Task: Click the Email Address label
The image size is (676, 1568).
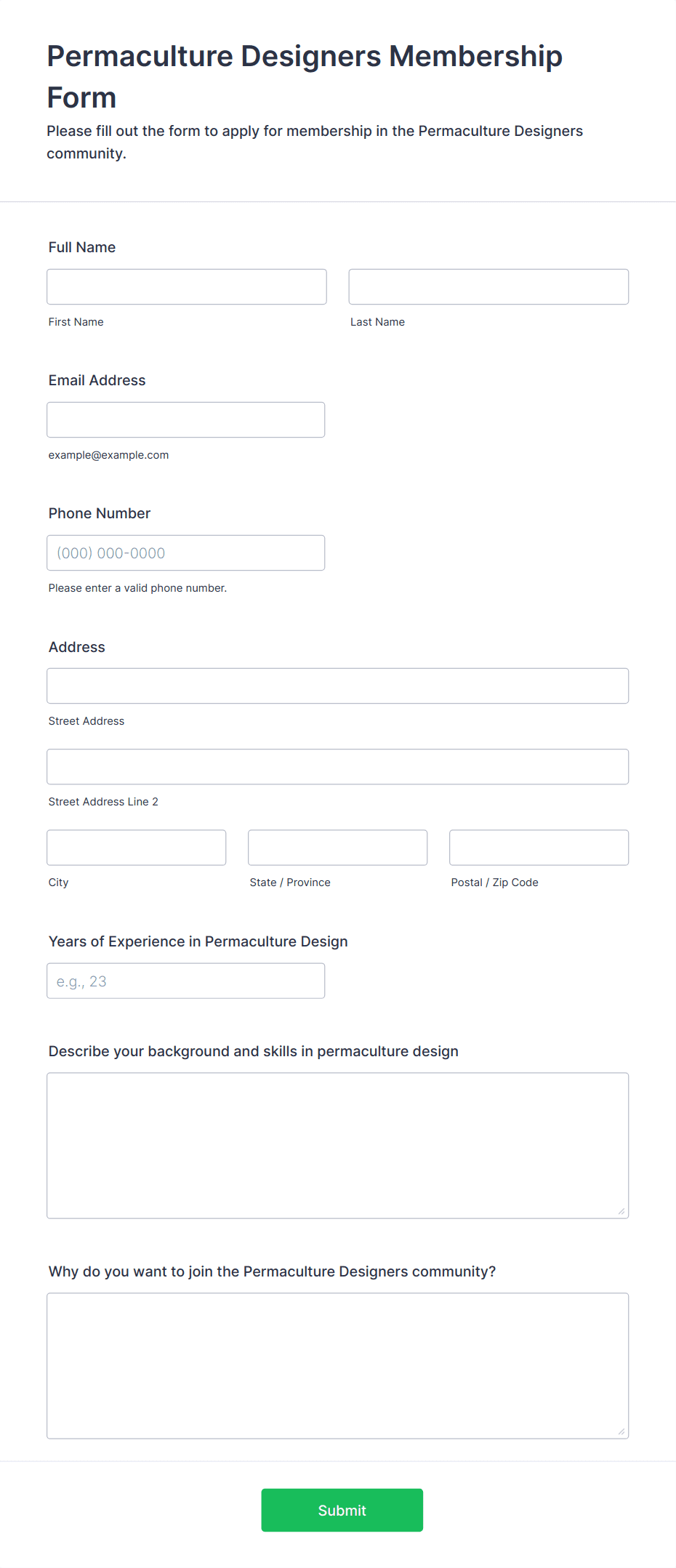Action: coord(97,380)
